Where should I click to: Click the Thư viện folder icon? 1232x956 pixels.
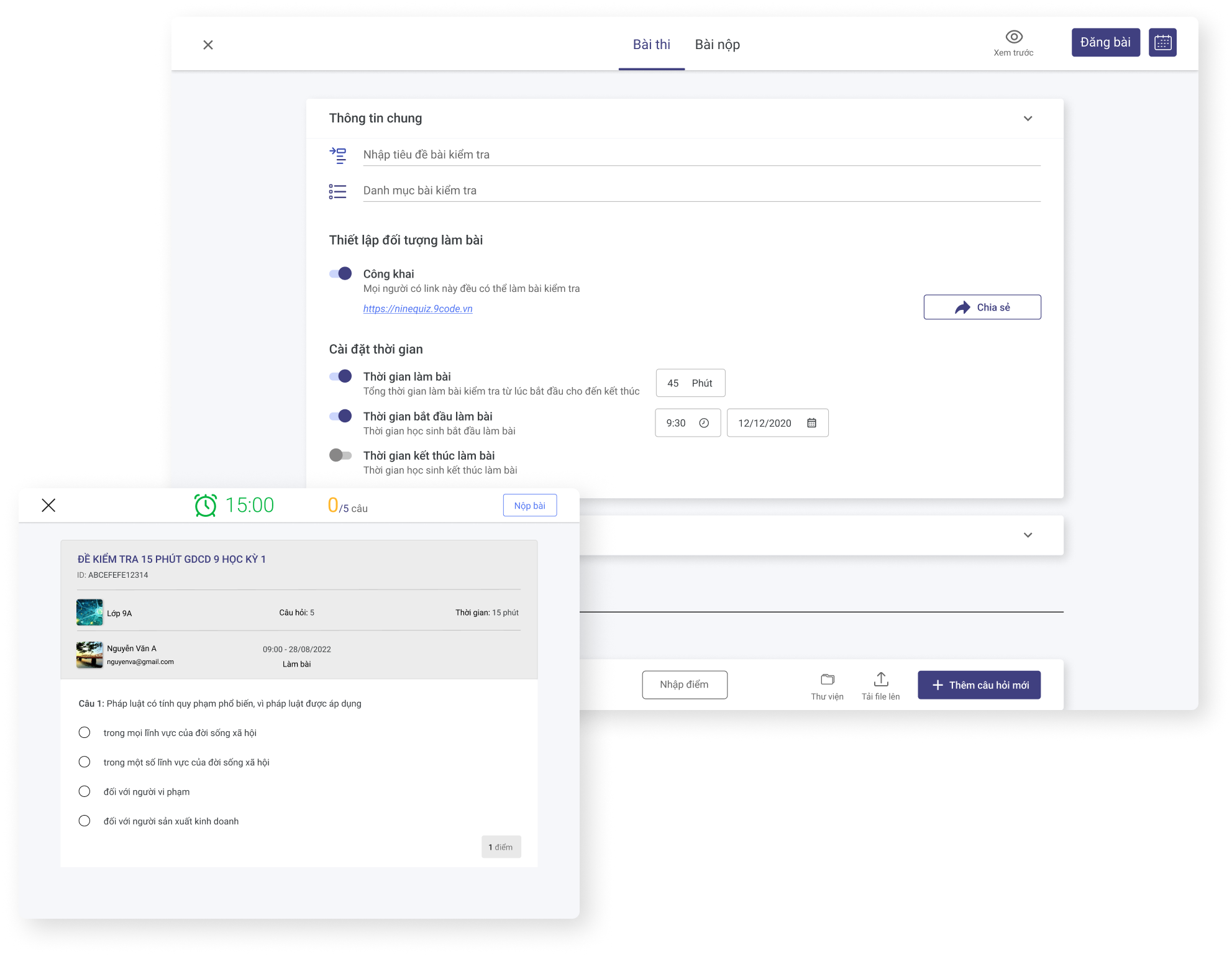point(827,679)
